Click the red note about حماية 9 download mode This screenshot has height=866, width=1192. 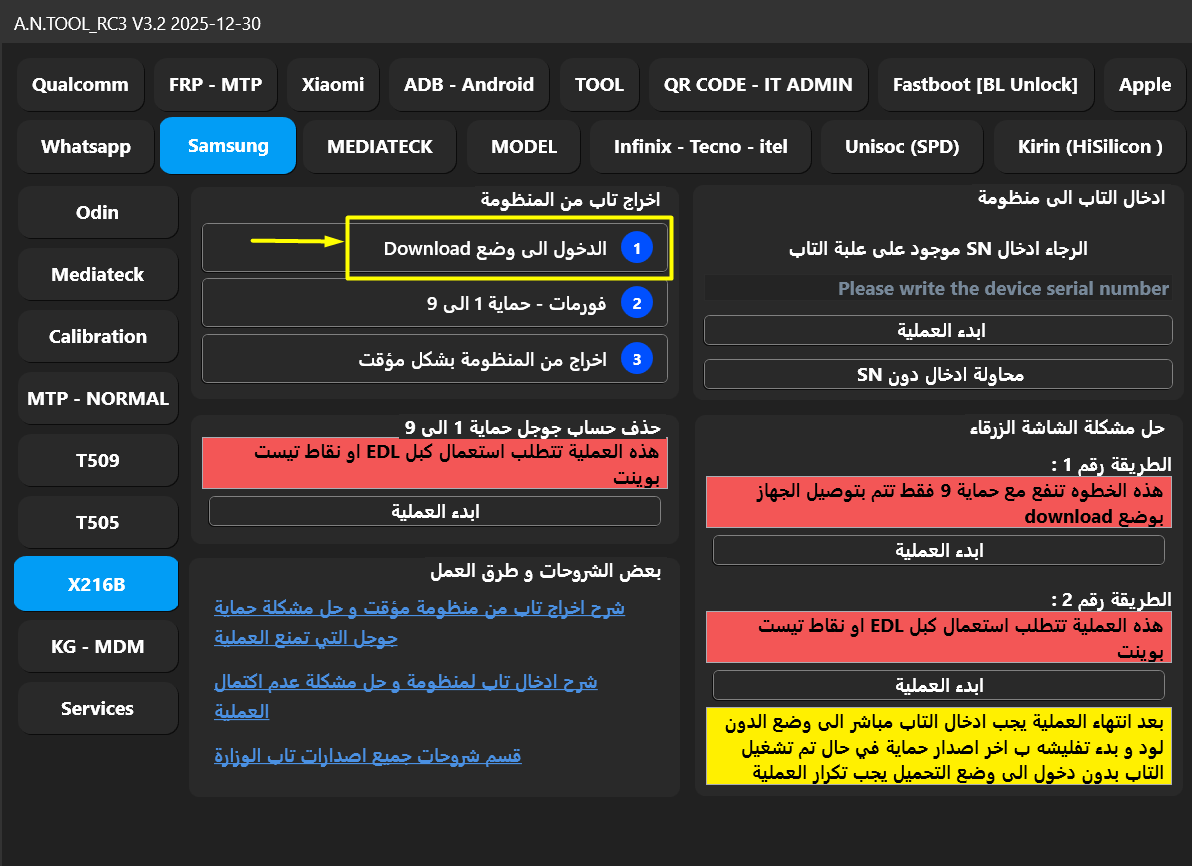coord(939,503)
